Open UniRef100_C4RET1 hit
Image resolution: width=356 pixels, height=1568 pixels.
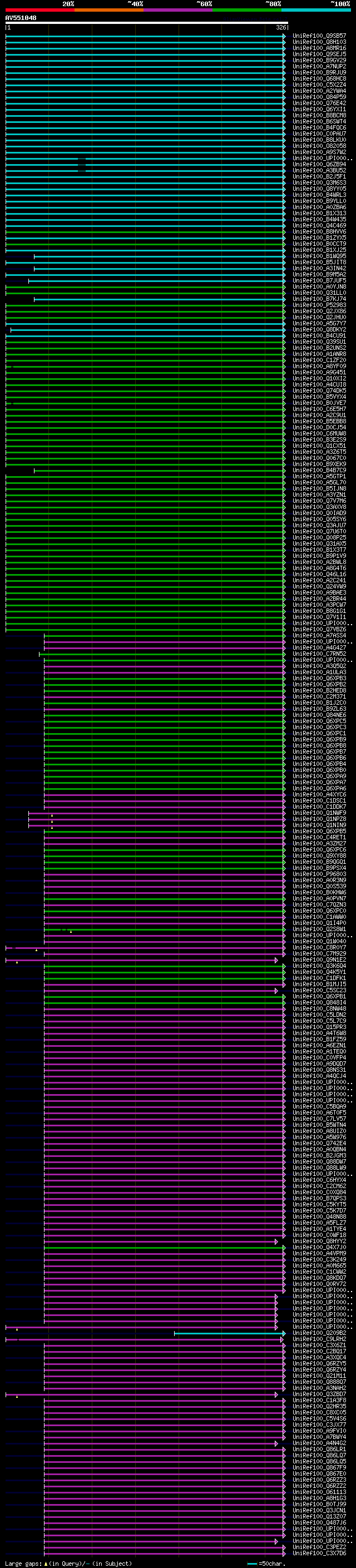[x=319, y=837]
